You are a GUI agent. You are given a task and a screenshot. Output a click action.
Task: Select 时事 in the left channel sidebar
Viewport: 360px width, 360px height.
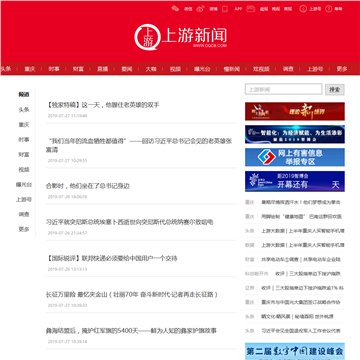point(24,140)
